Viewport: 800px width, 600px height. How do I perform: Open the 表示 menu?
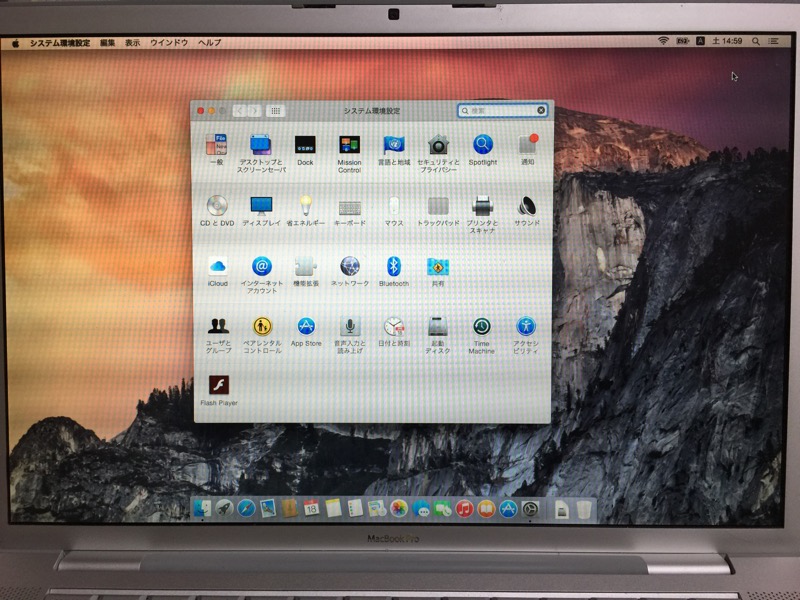pyautogui.click(x=133, y=43)
